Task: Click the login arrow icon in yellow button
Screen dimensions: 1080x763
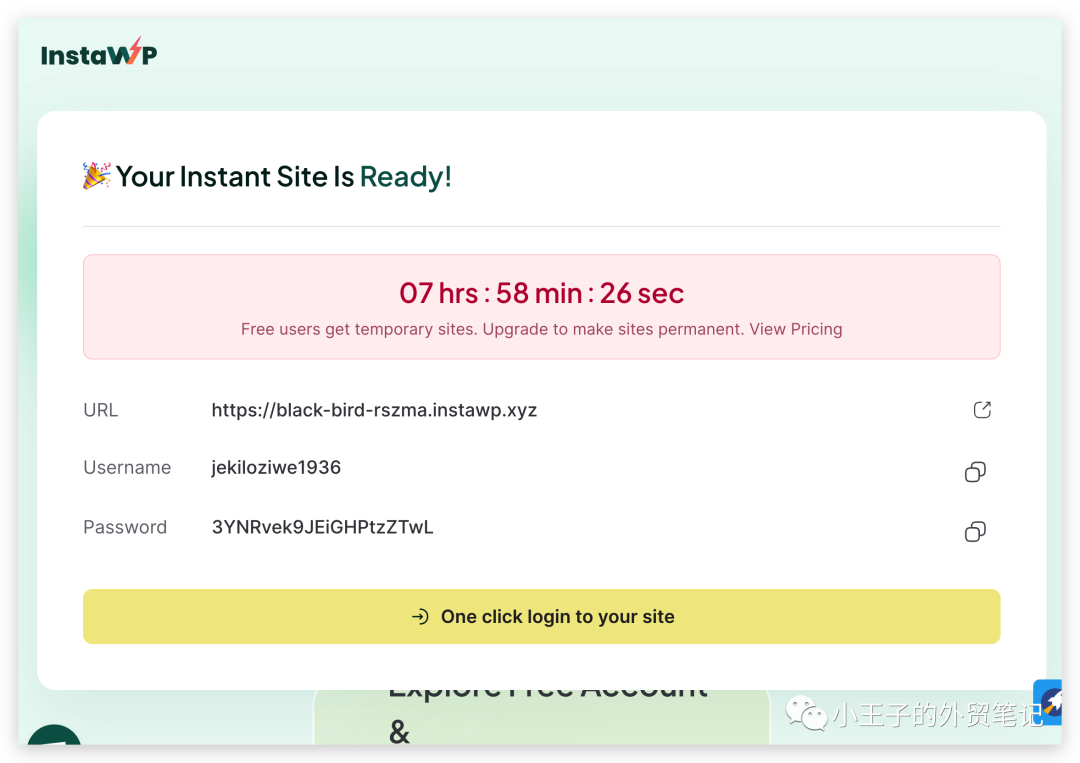Action: [x=420, y=617]
